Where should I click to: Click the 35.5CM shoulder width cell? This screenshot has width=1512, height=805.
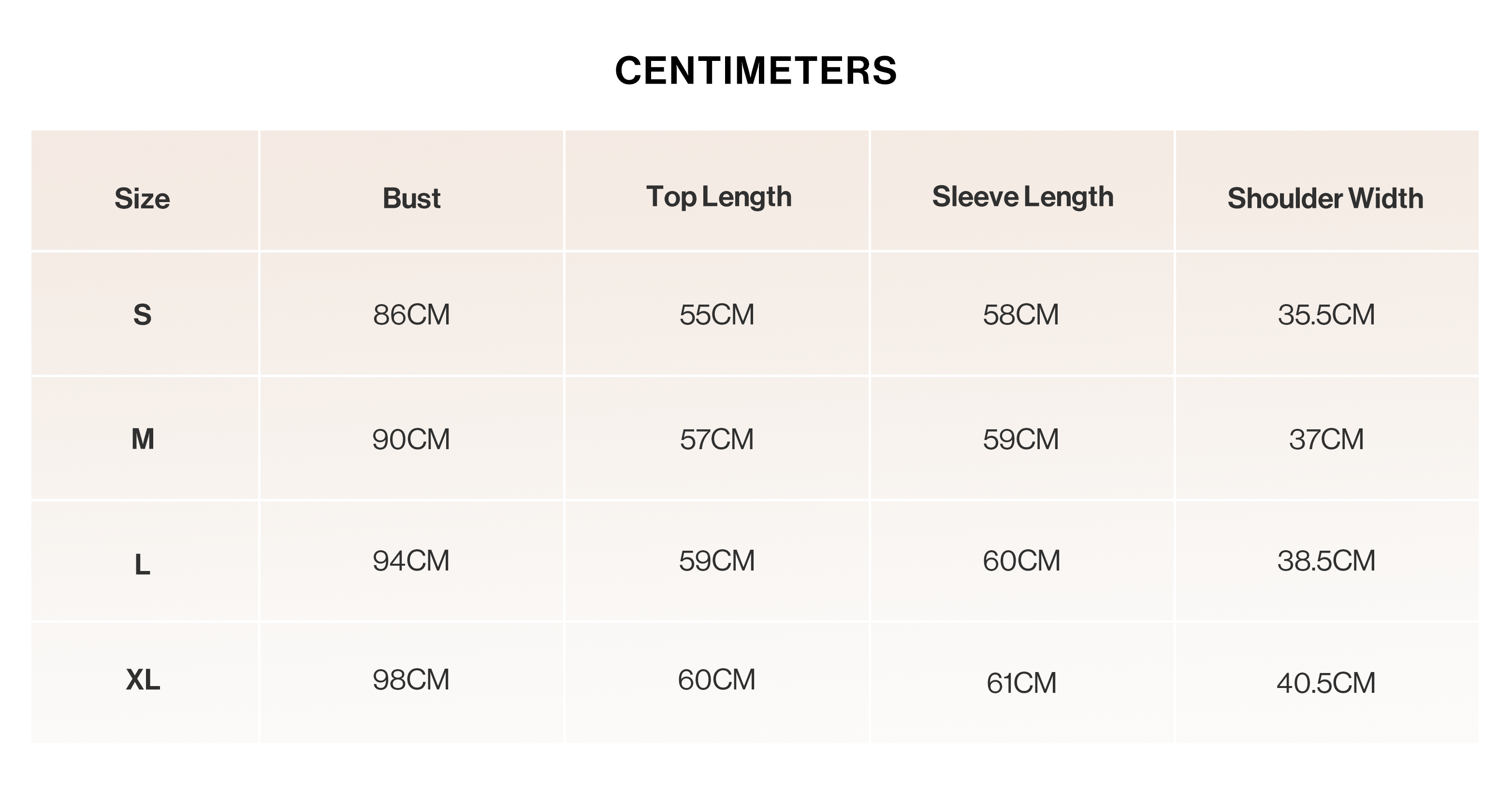coord(1326,315)
